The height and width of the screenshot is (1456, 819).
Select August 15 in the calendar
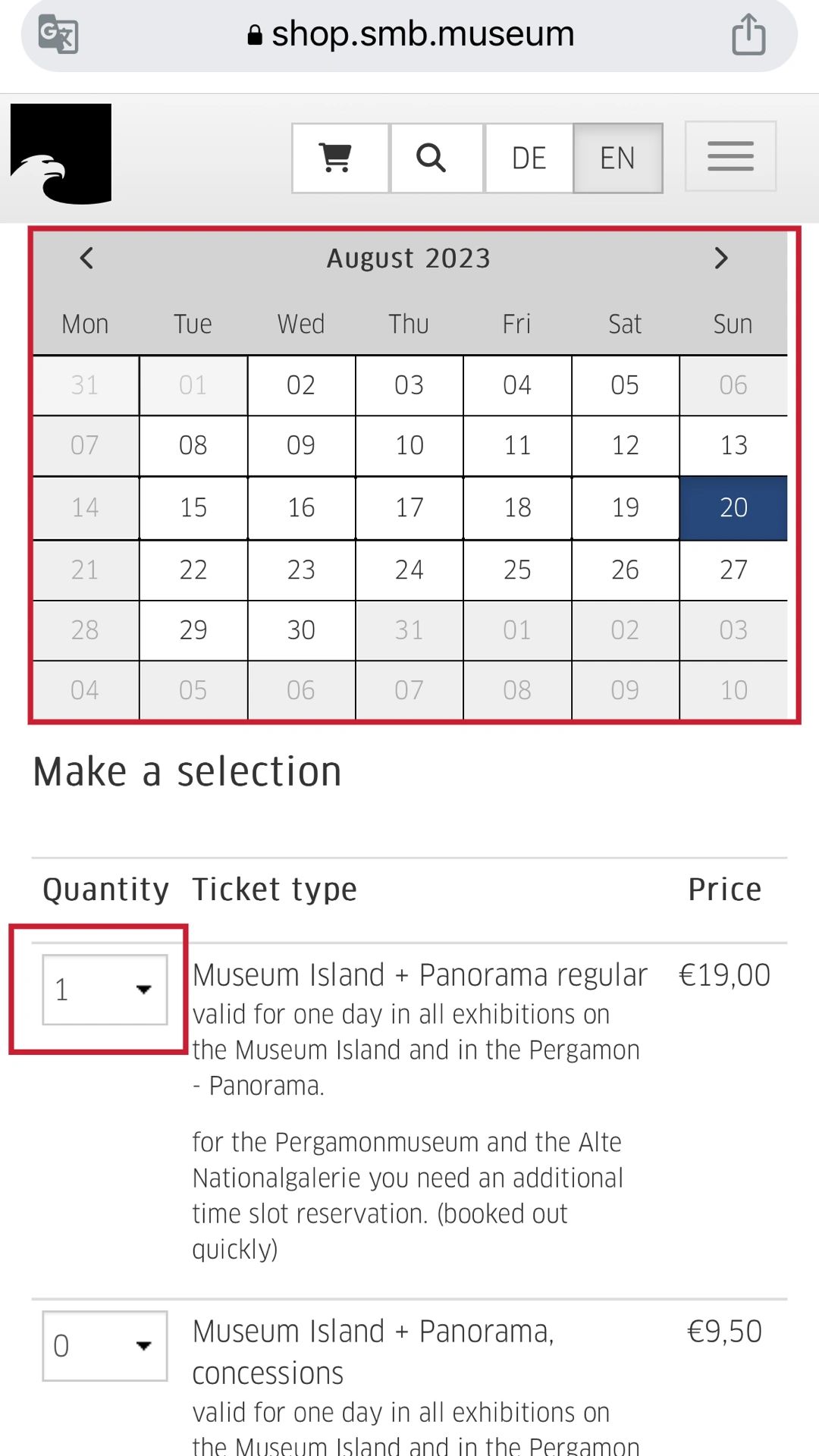coord(193,508)
